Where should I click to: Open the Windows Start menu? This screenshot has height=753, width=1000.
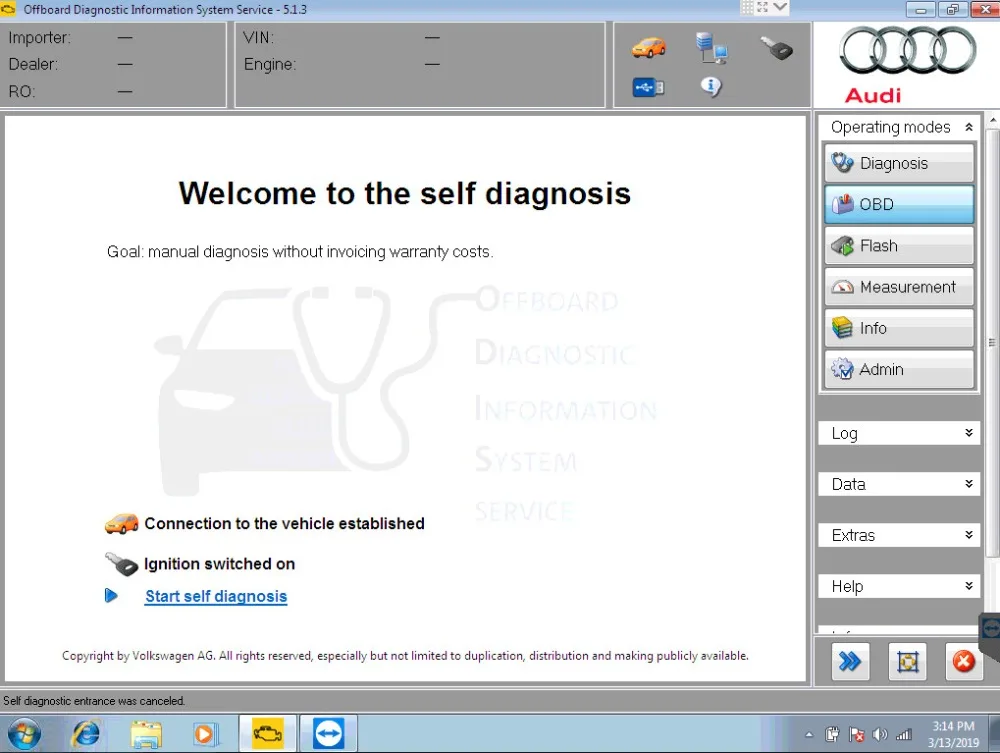point(24,734)
